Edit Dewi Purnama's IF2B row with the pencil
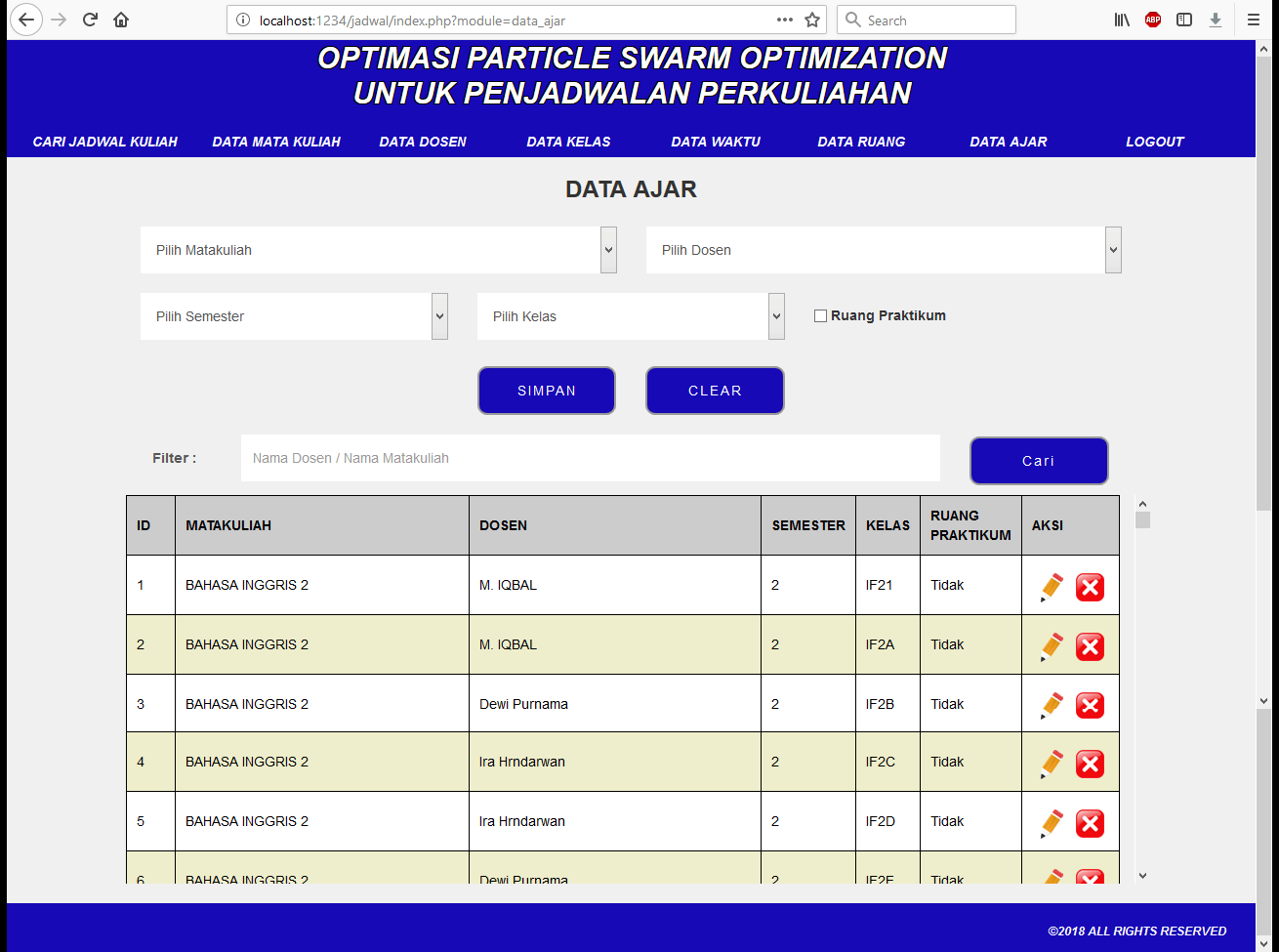 (x=1052, y=705)
